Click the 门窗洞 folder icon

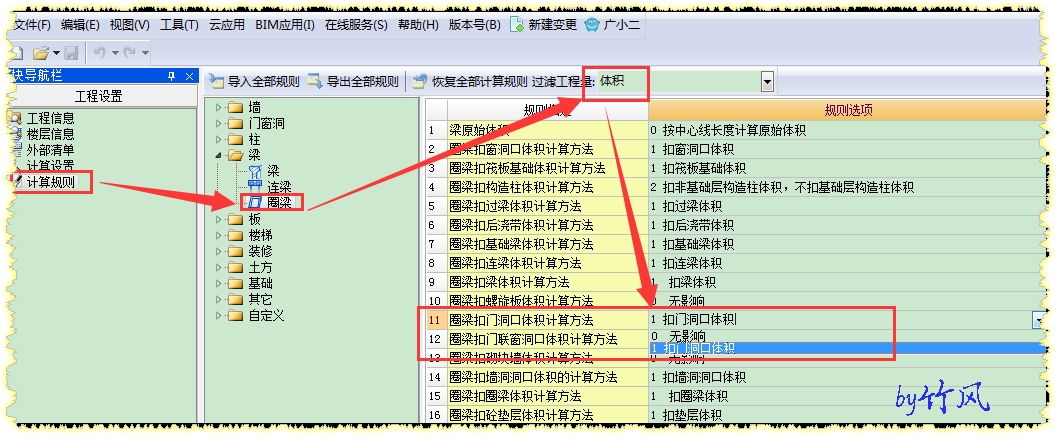click(234, 123)
